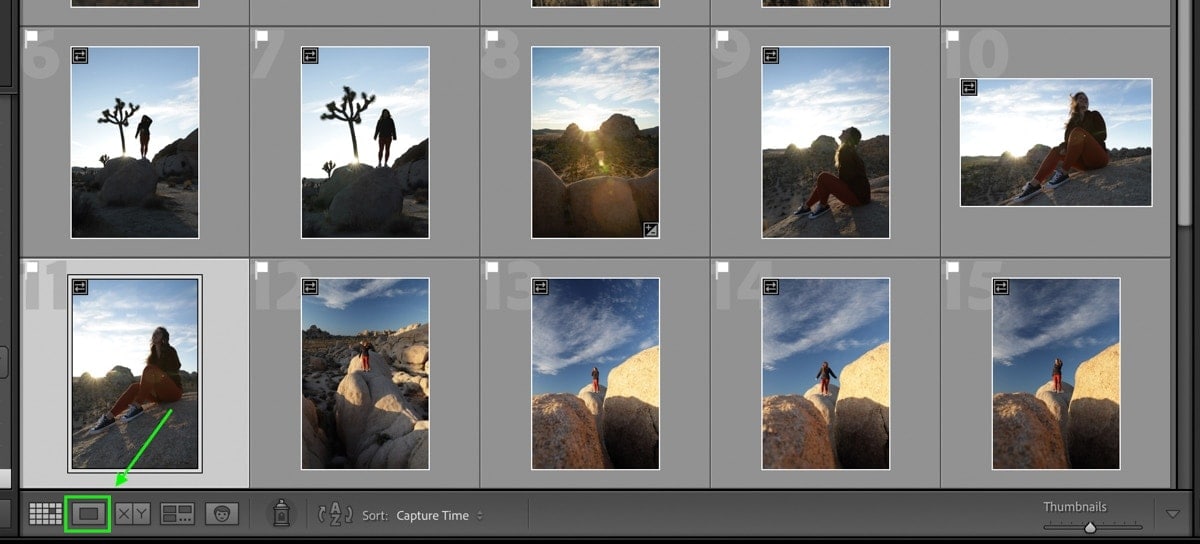Viewport: 1200px width, 544px height.
Task: Select photo 13 of person on boulder
Action: (x=595, y=374)
